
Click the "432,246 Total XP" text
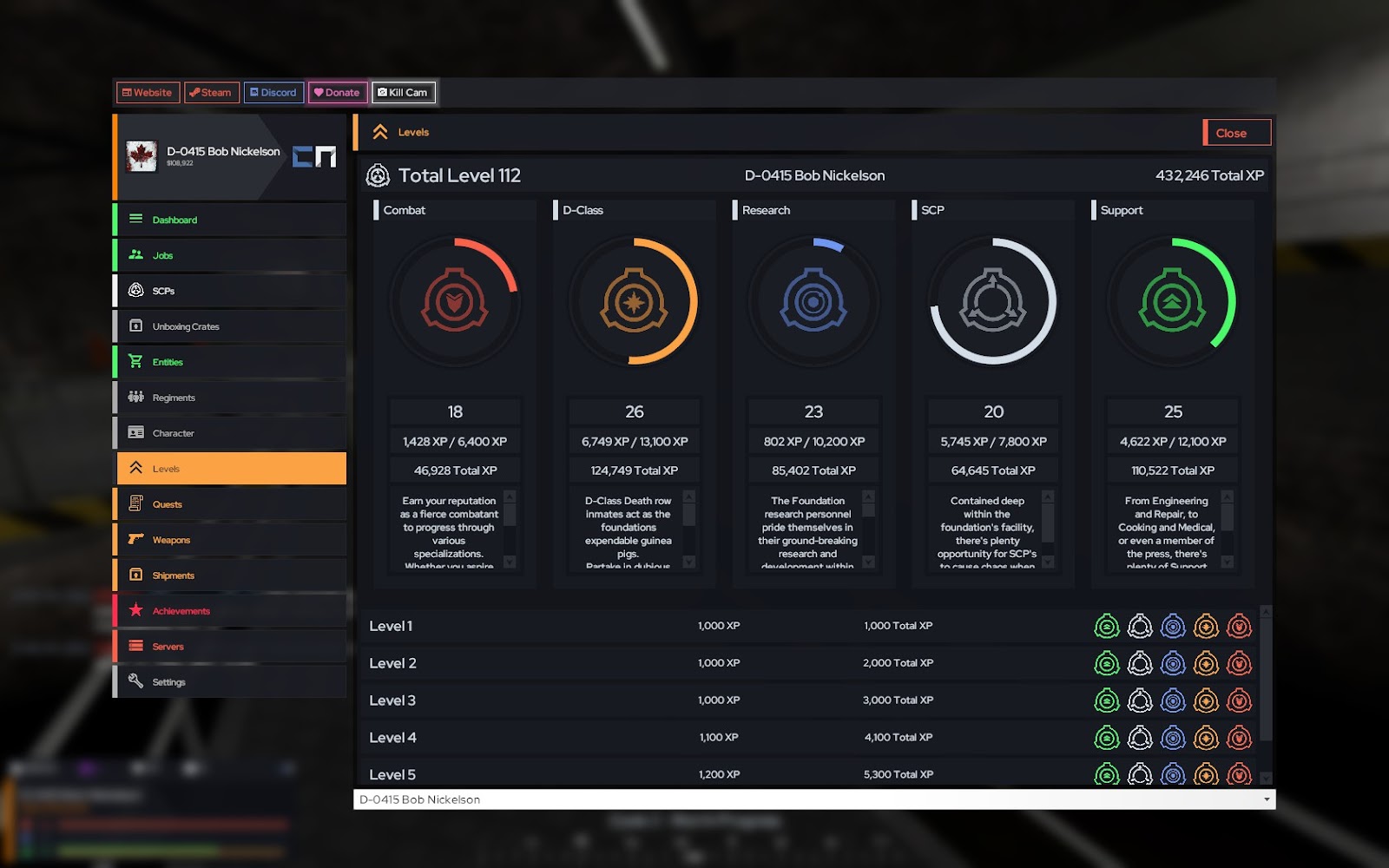pyautogui.click(x=1209, y=175)
